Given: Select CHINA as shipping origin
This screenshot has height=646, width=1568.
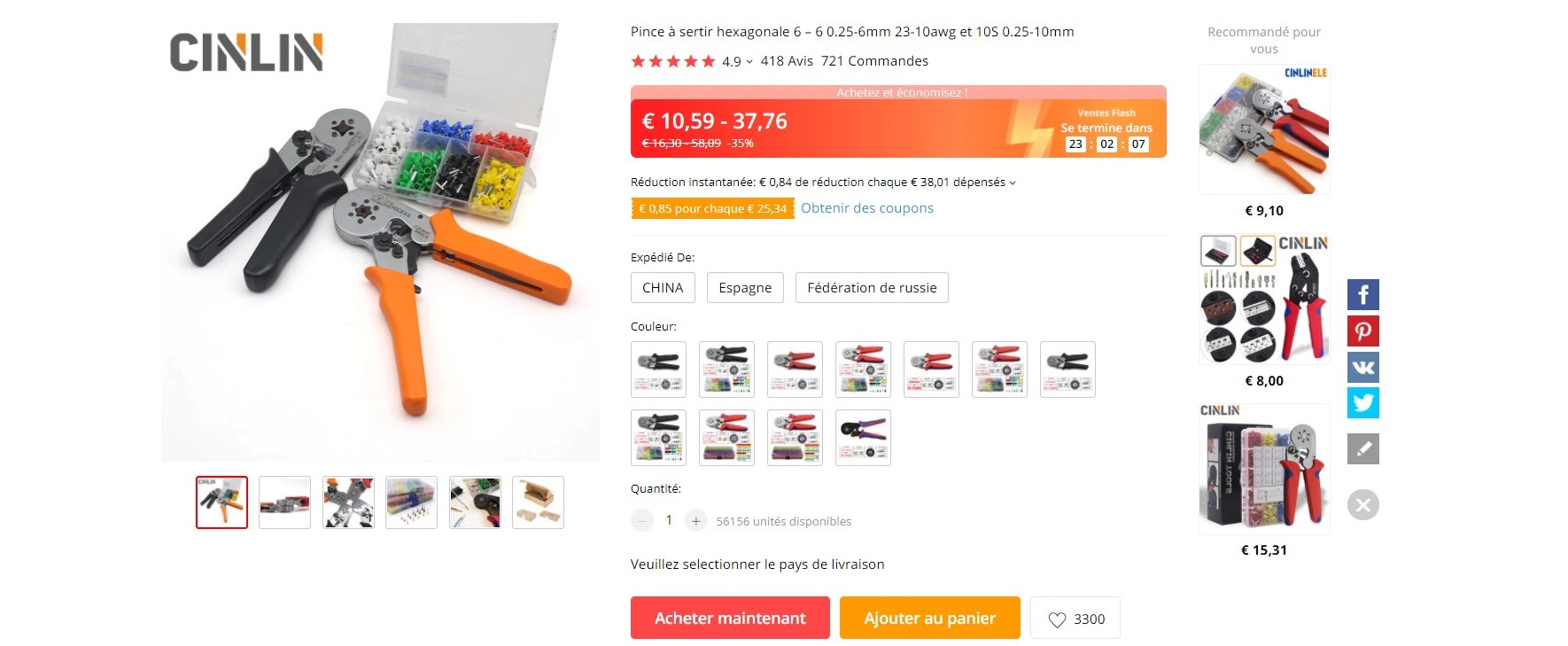Looking at the screenshot, I should pos(663,288).
